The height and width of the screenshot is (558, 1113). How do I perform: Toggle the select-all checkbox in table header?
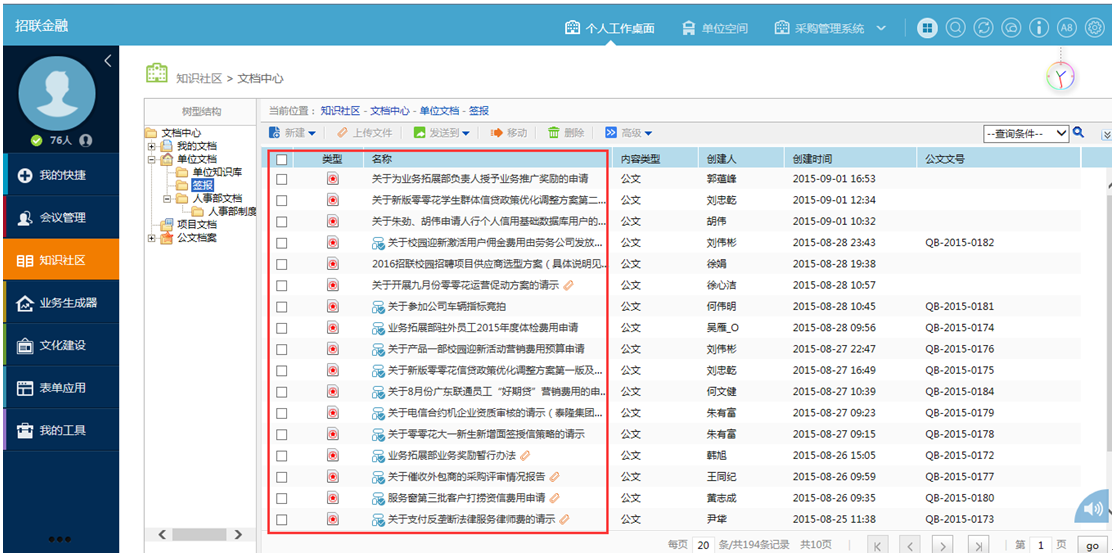coord(282,159)
